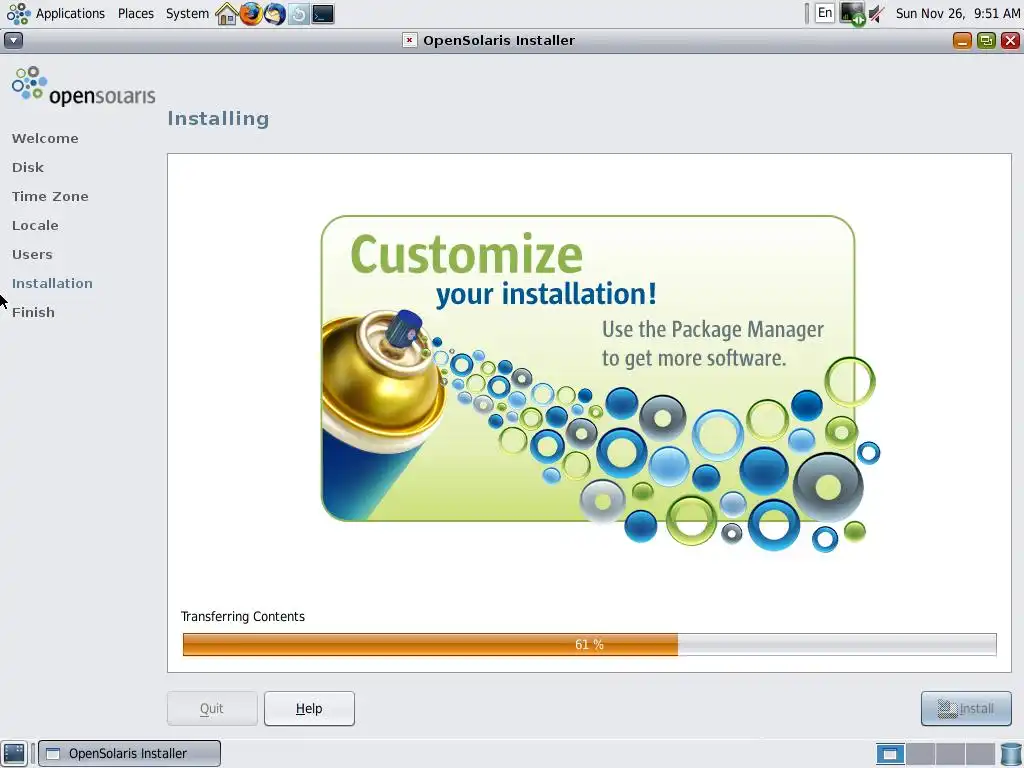1024x768 pixels.
Task: Open the Places menu
Action: coord(136,14)
